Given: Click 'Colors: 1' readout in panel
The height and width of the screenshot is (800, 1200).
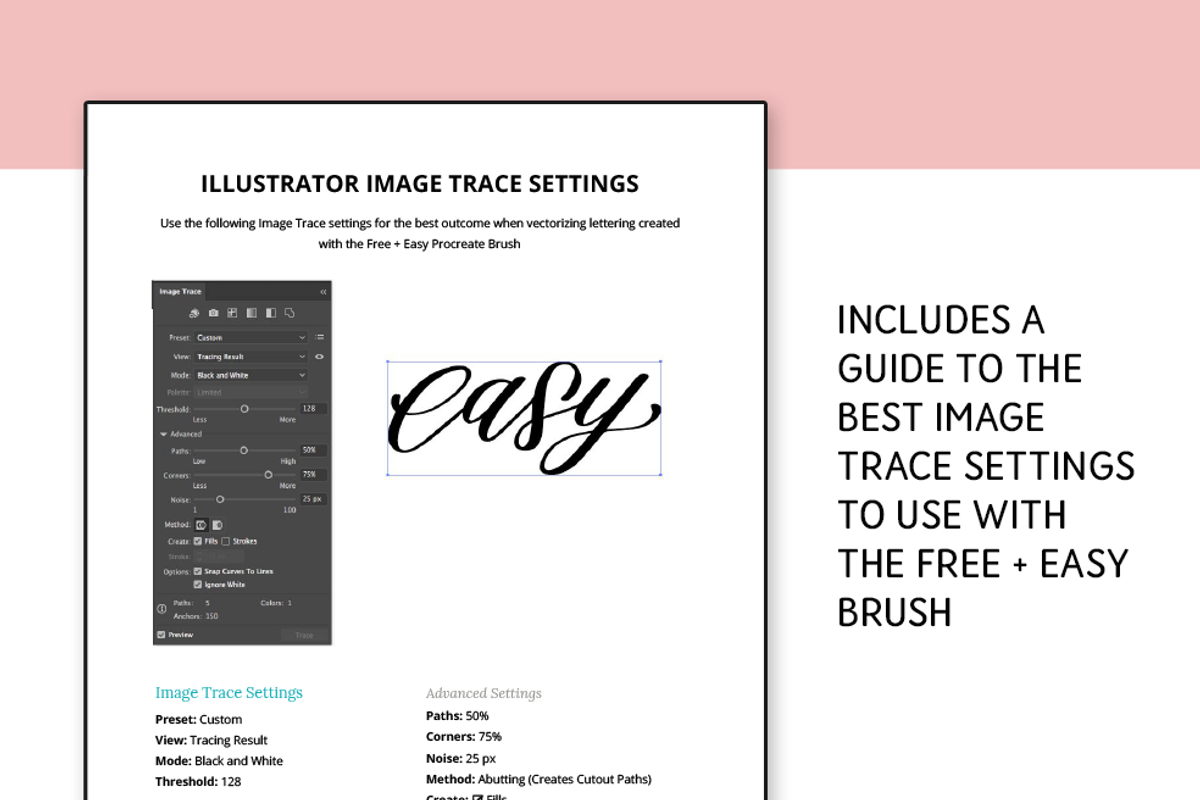Looking at the screenshot, I should pyautogui.click(x=276, y=603).
